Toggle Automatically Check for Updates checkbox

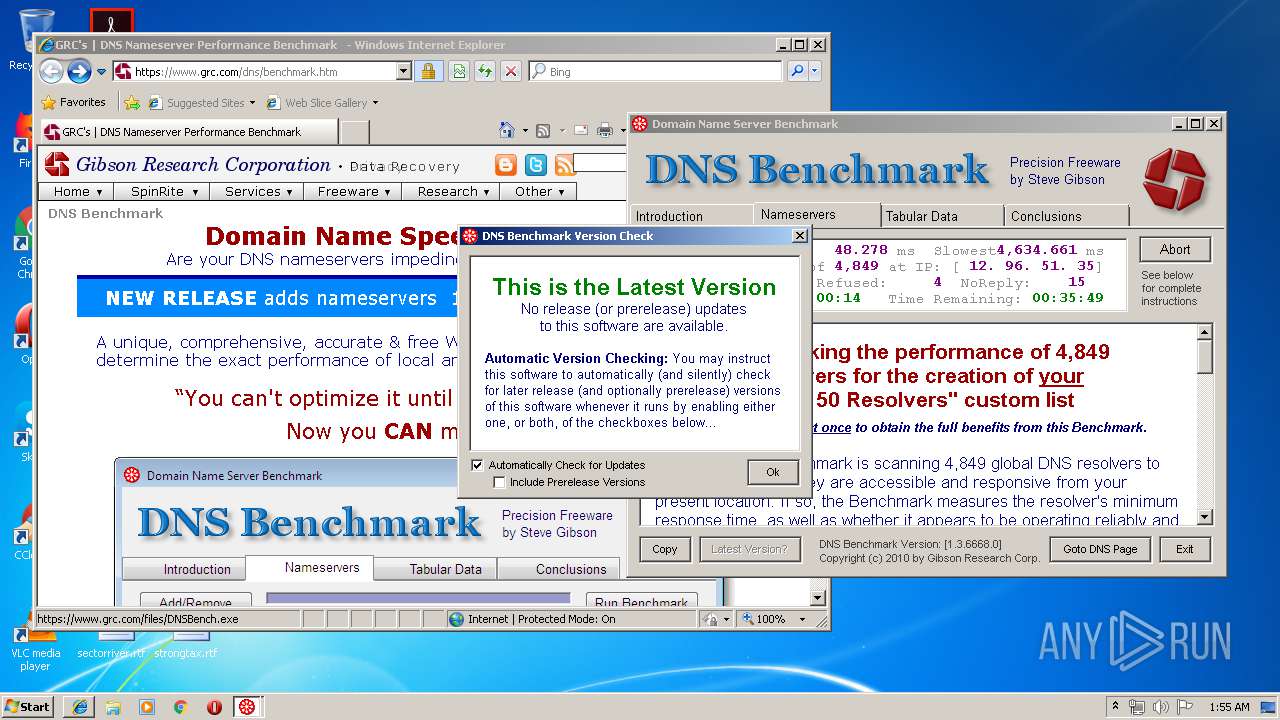tap(477, 465)
